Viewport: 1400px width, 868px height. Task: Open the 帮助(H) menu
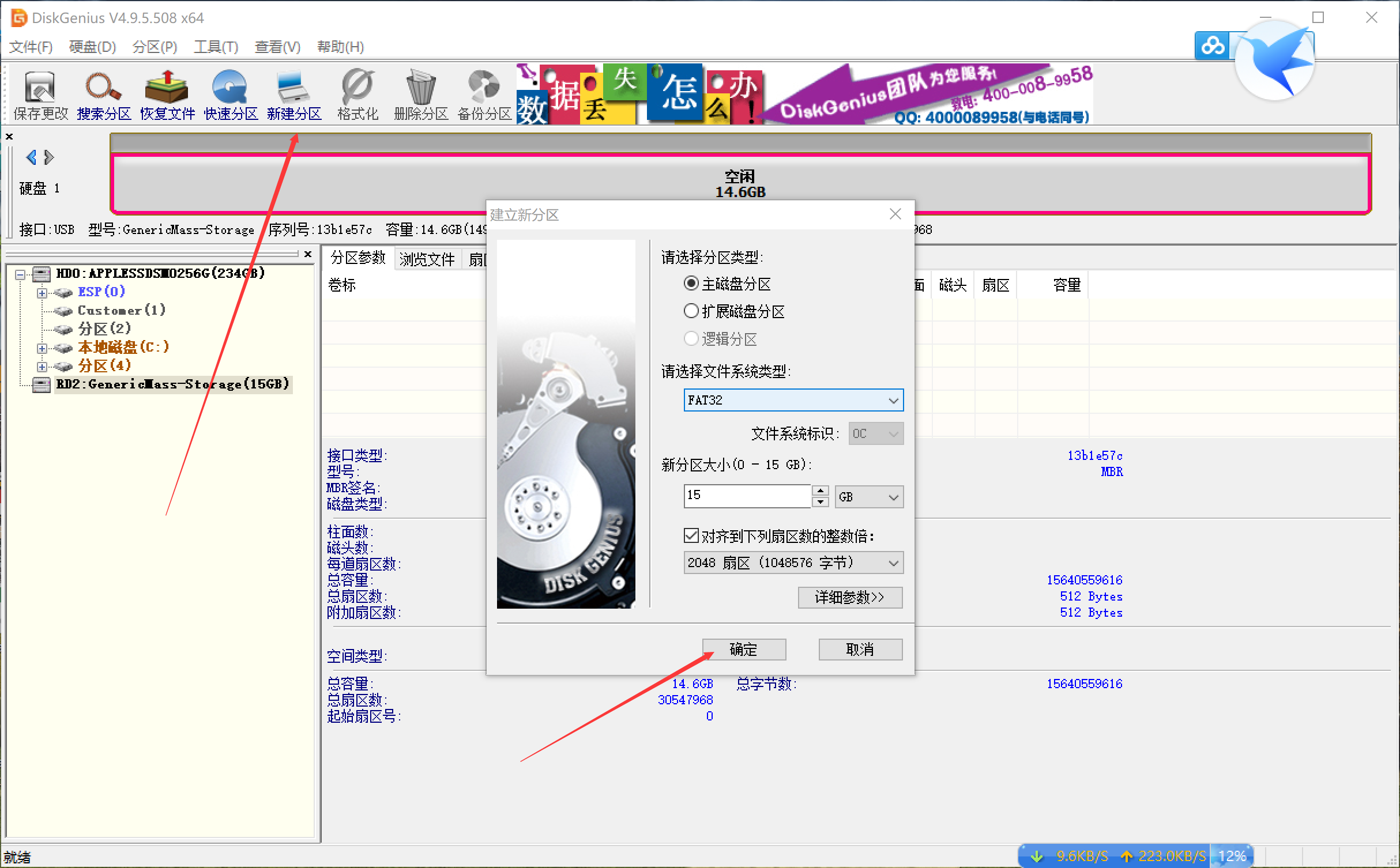click(340, 47)
